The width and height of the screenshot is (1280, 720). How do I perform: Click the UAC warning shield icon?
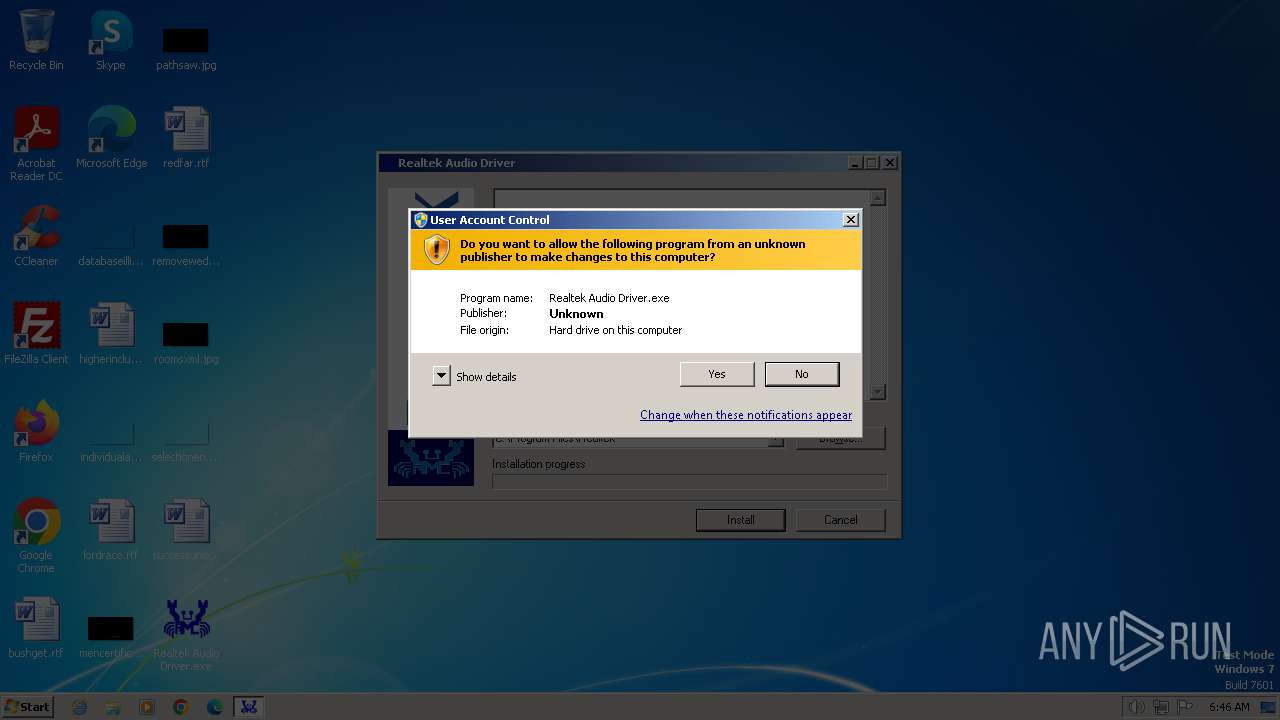pyautogui.click(x=437, y=250)
